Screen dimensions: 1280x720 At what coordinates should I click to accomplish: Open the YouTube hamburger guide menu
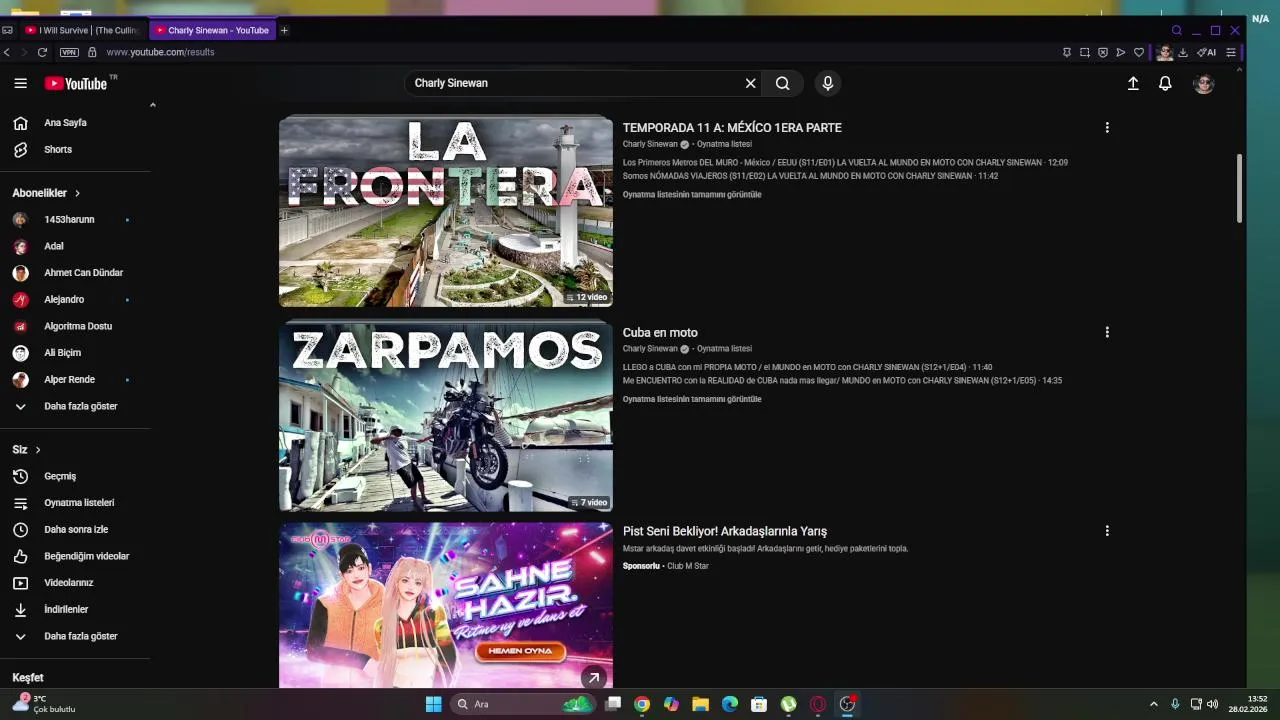pyautogui.click(x=20, y=83)
